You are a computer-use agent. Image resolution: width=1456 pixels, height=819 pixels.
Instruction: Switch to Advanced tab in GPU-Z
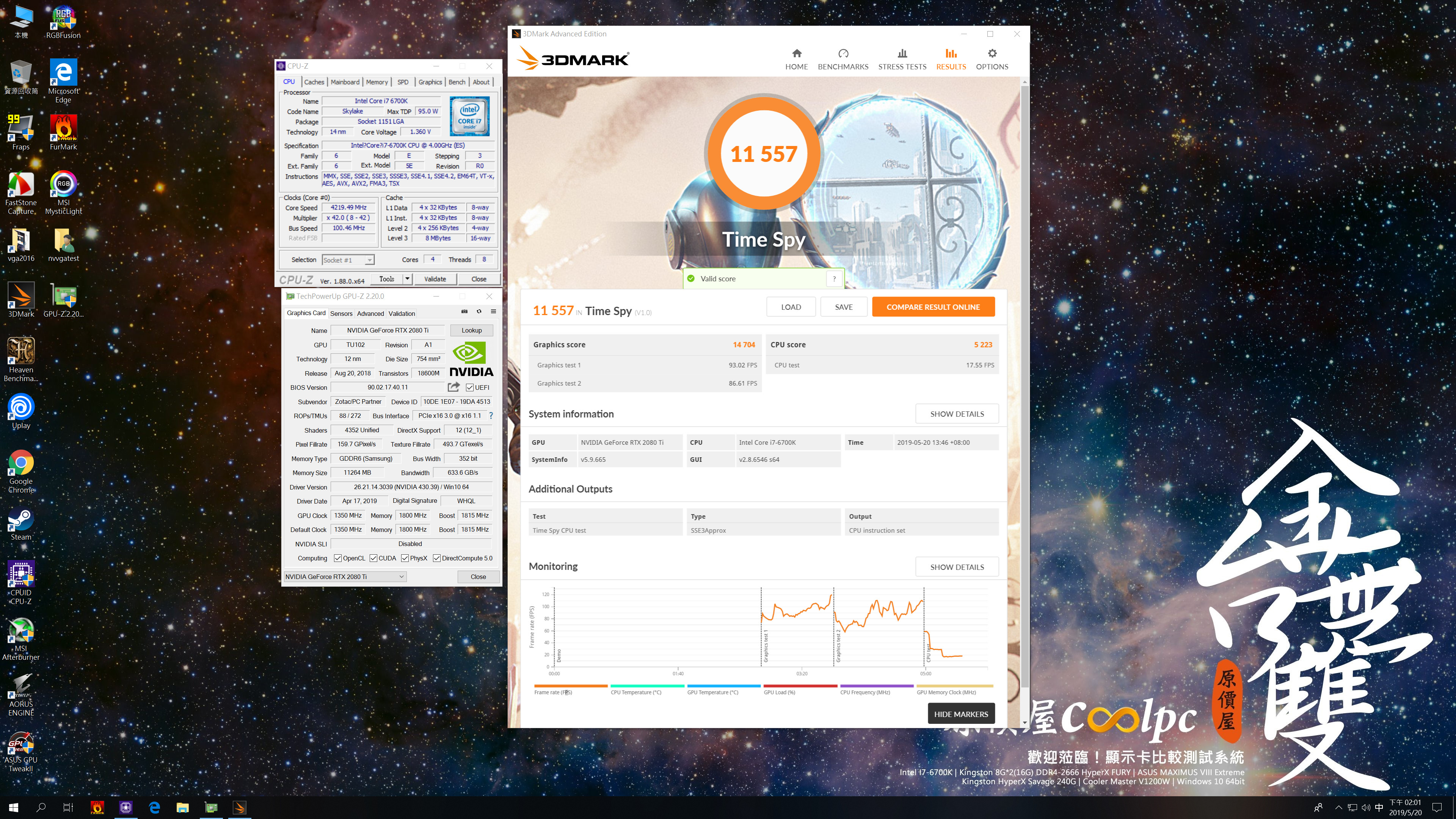point(370,314)
